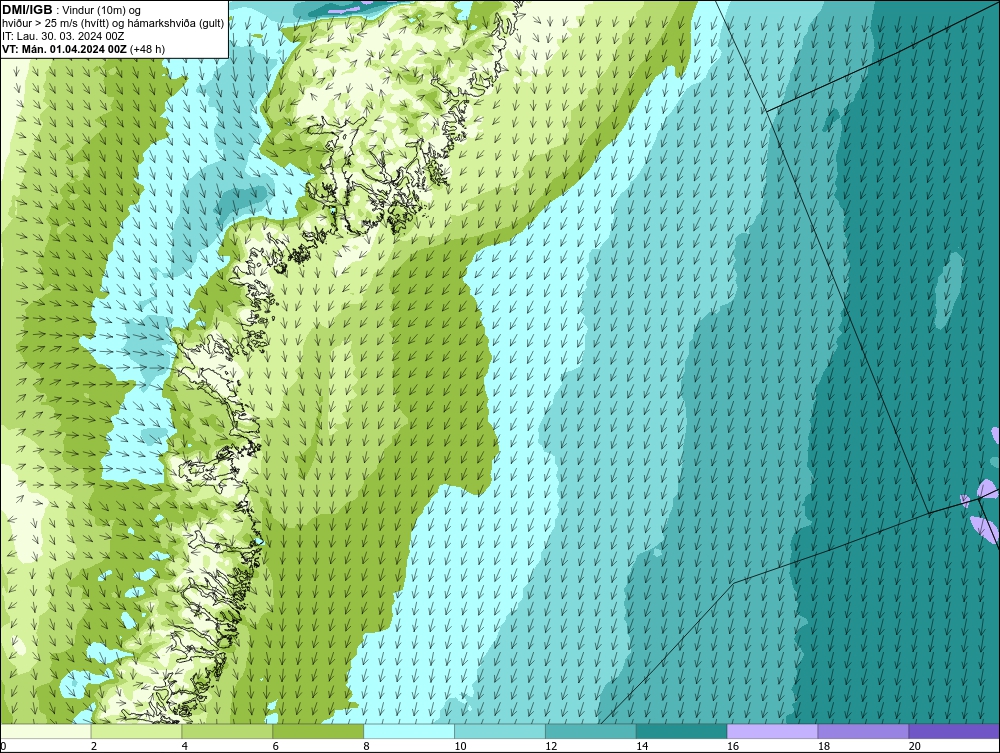Click the legend scale label 16
1000x753 pixels.
[x=733, y=746]
